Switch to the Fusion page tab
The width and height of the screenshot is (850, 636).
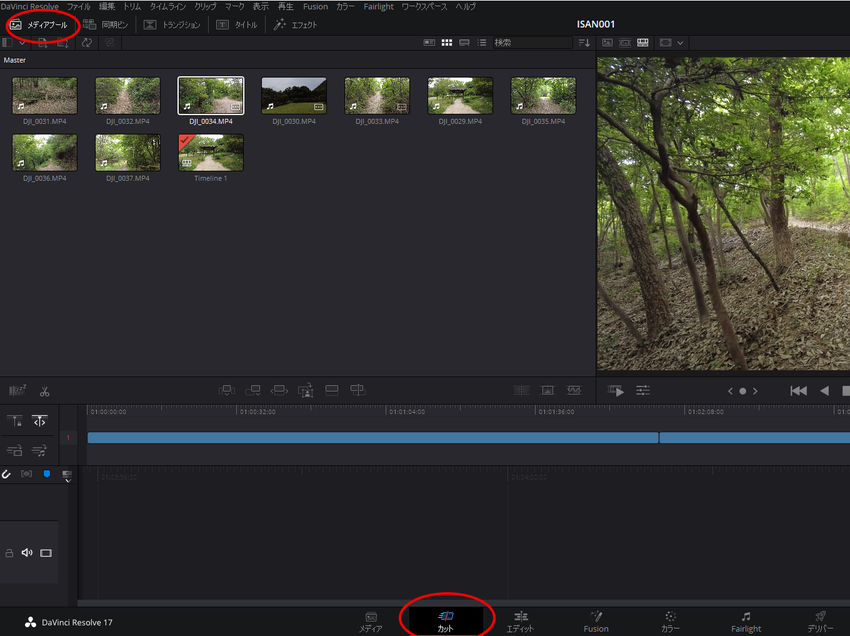[x=596, y=622]
